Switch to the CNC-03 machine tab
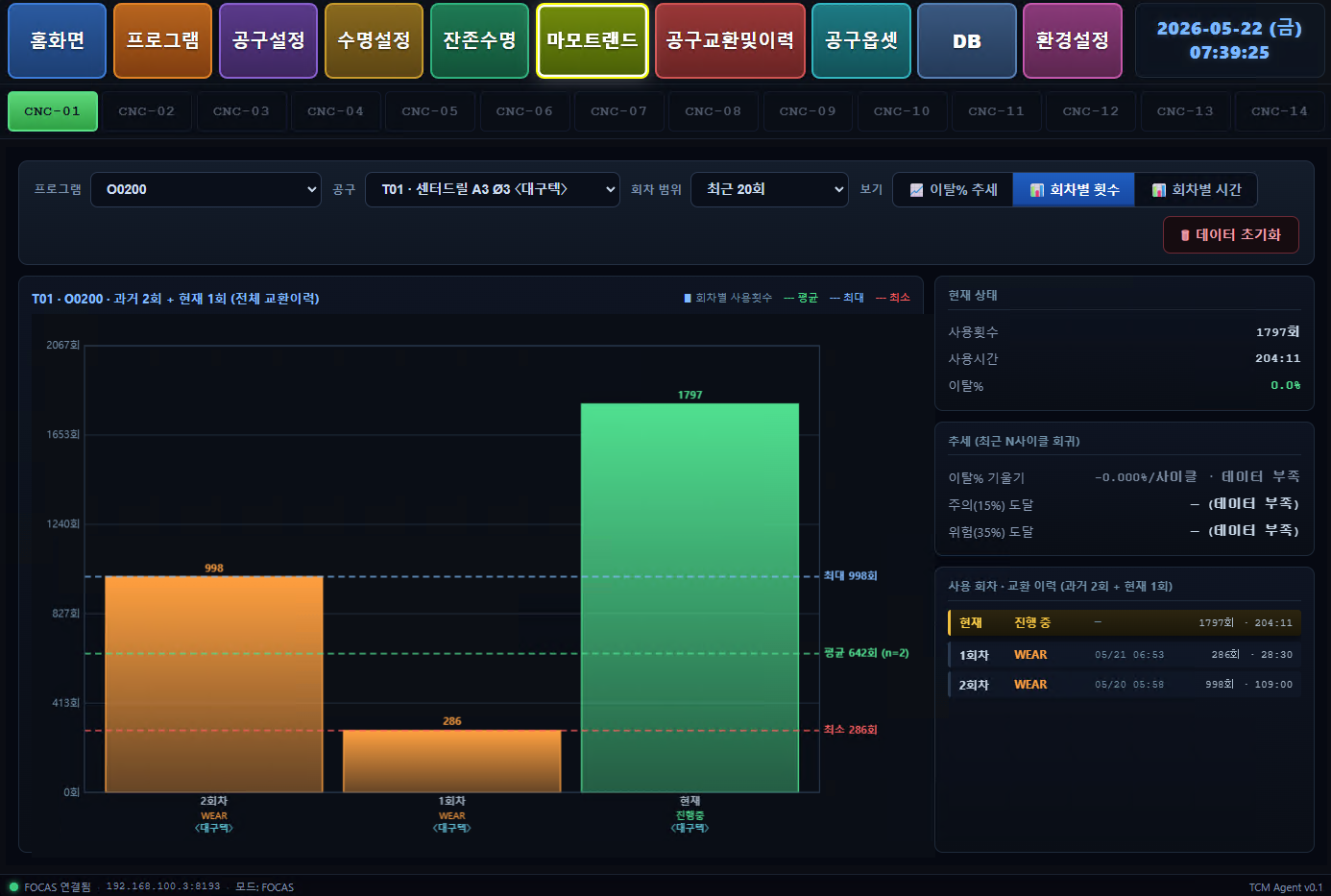The width and height of the screenshot is (1331, 896). (241, 111)
